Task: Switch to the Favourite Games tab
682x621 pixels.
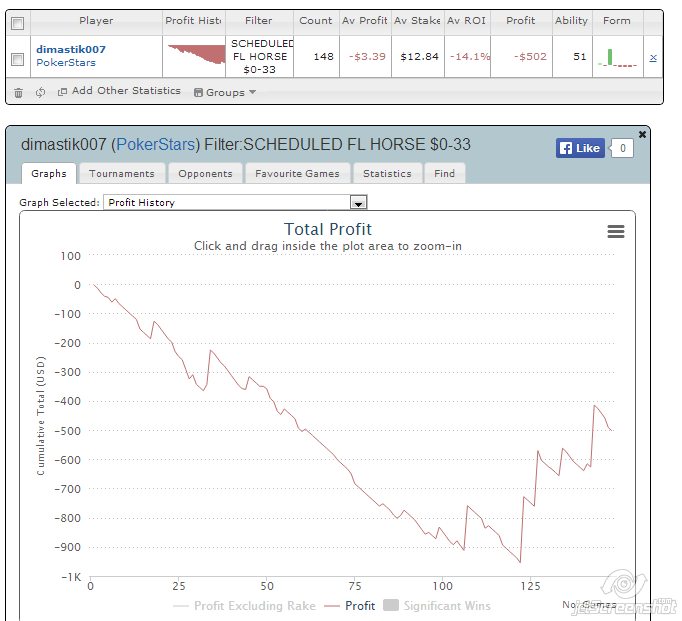Action: pyautogui.click(x=298, y=174)
